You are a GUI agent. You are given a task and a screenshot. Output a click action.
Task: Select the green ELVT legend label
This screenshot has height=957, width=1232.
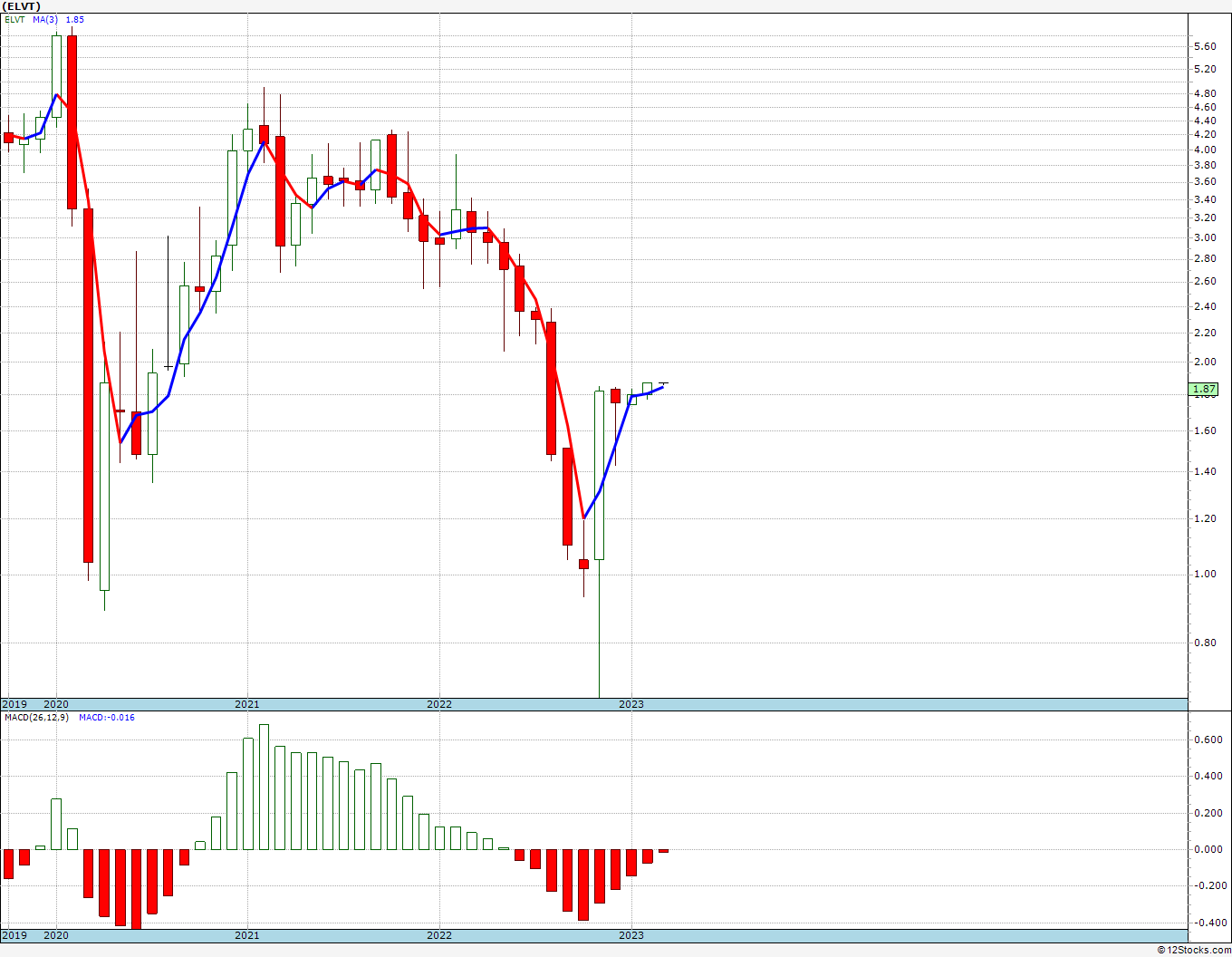15,19
